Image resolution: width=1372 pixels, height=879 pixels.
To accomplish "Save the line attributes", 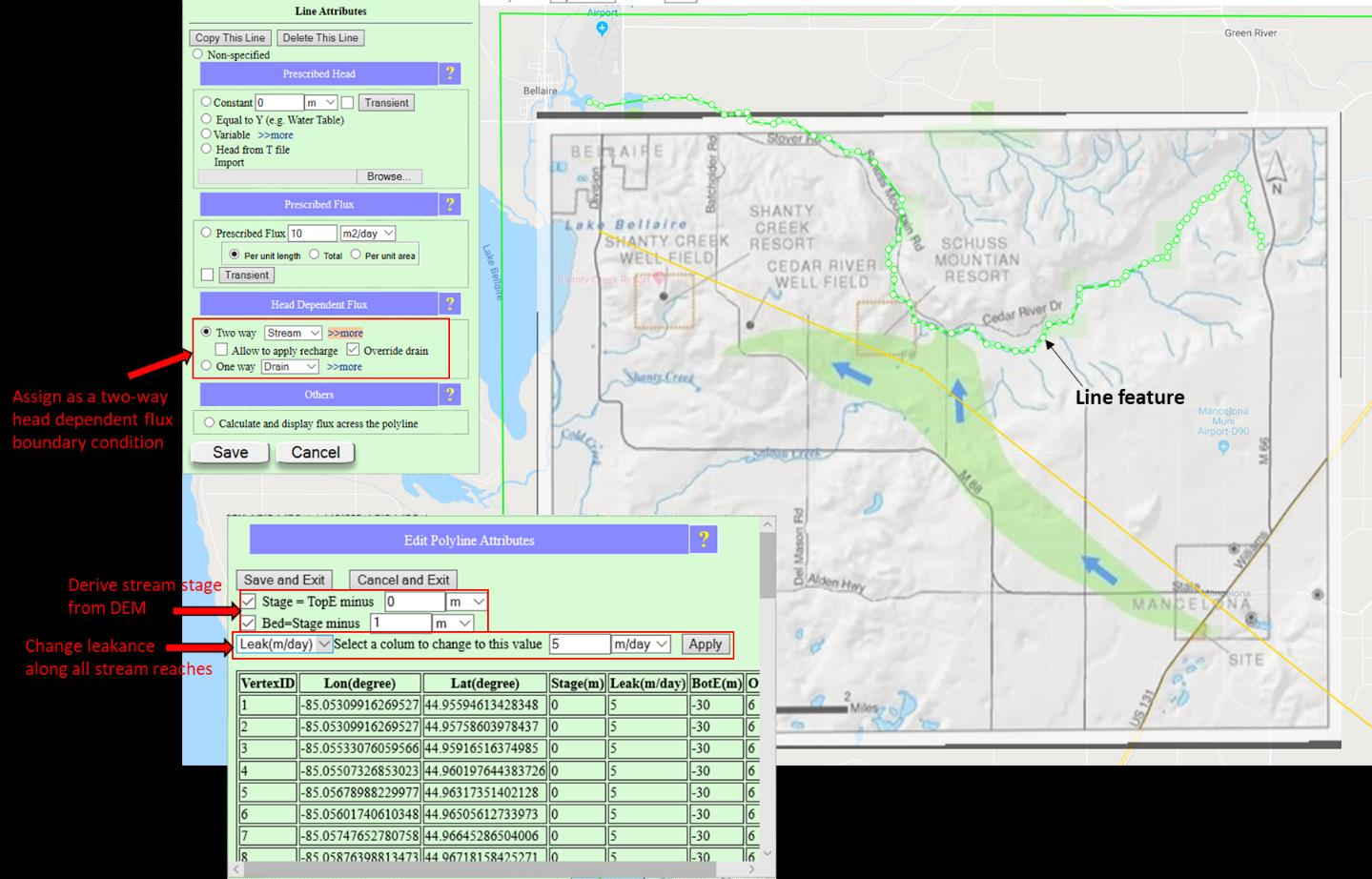I will tap(230, 453).
